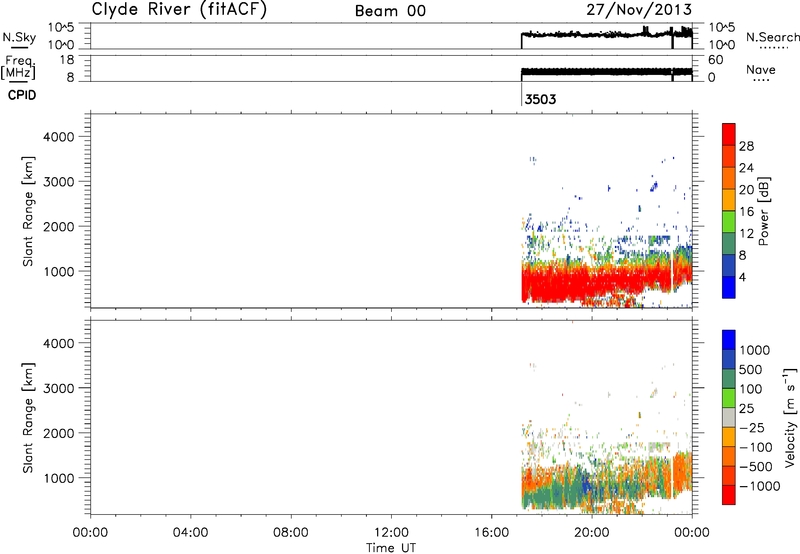Image resolution: width=800 pixels, height=554 pixels.
Task: Select the '28' power colorbar tick
Action: pyautogui.click(x=746, y=146)
